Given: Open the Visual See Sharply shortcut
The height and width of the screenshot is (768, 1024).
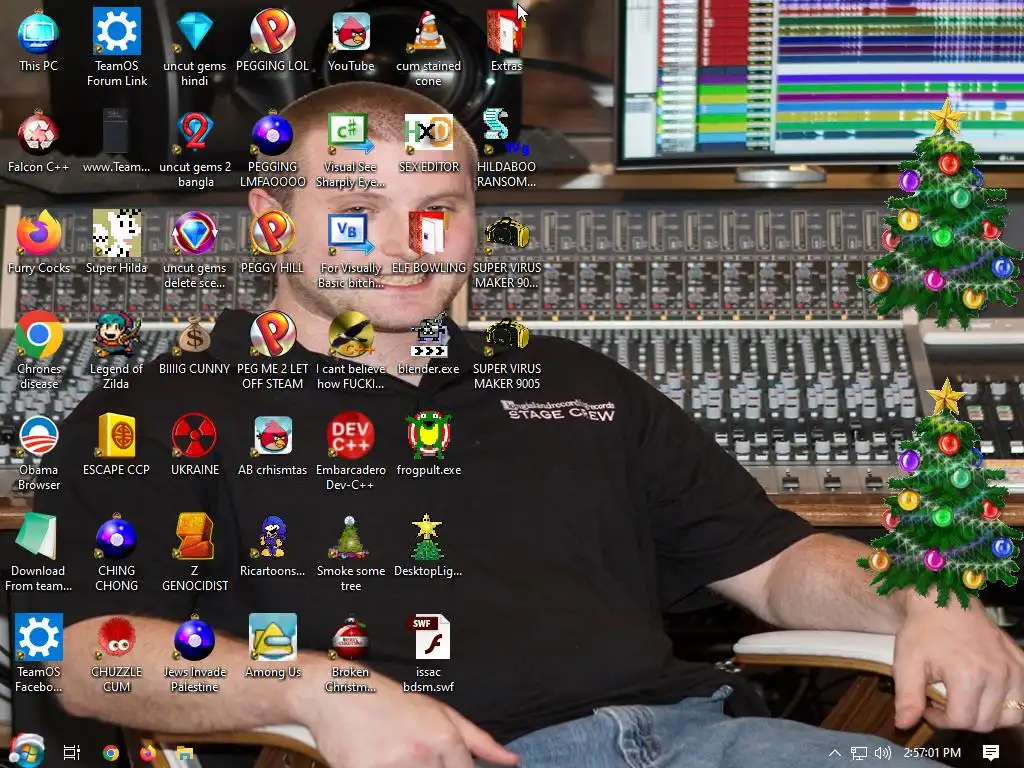Looking at the screenshot, I should coord(351,133).
